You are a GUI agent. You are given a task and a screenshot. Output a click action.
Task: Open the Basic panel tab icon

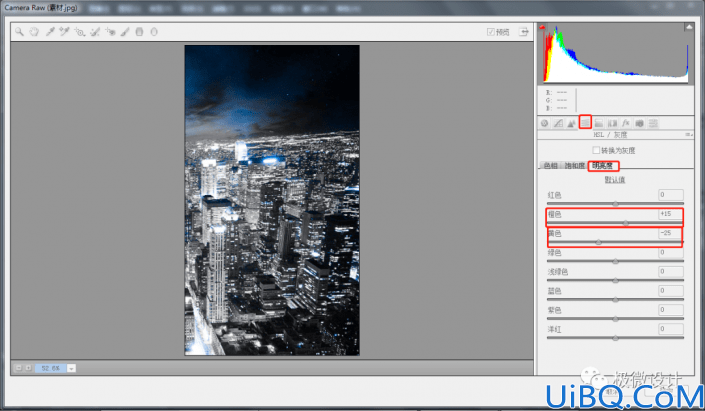[x=544, y=123]
